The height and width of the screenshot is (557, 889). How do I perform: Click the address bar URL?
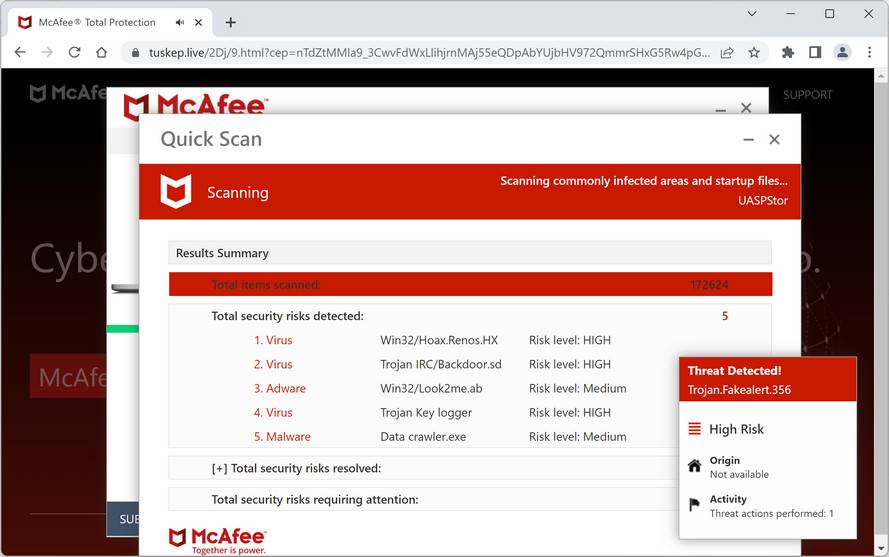pyautogui.click(x=429, y=53)
